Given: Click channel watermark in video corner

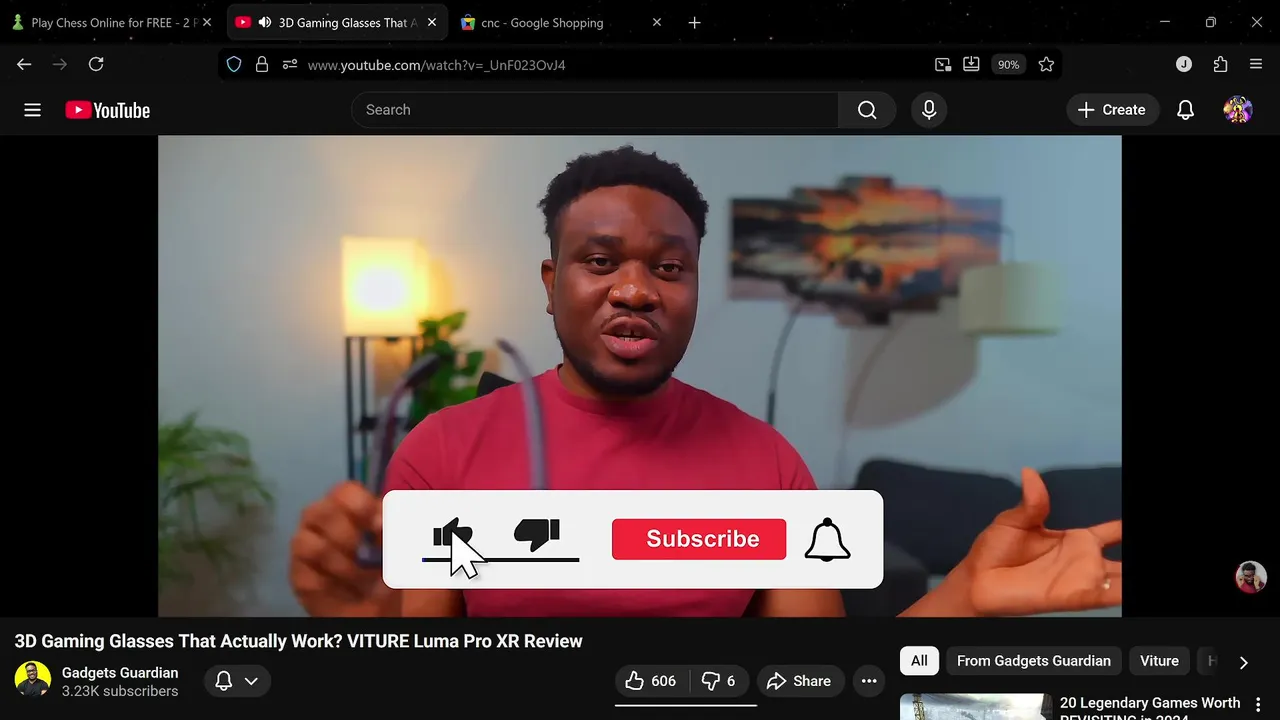Looking at the screenshot, I should [1251, 577].
